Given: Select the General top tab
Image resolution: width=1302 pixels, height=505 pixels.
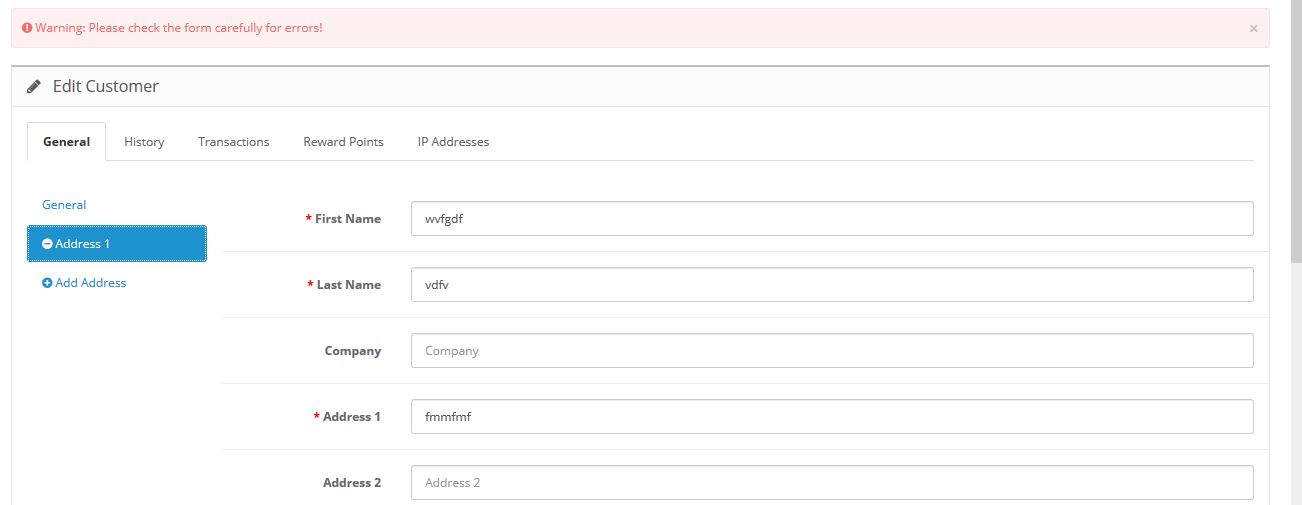Looking at the screenshot, I should [67, 142].
